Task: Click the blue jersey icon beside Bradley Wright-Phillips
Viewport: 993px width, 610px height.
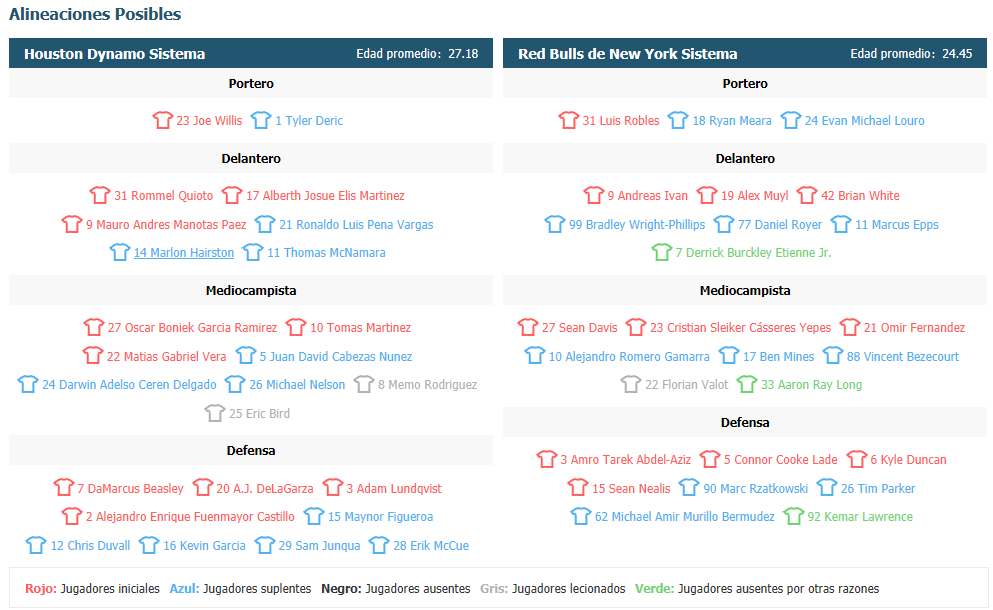Action: coord(555,224)
